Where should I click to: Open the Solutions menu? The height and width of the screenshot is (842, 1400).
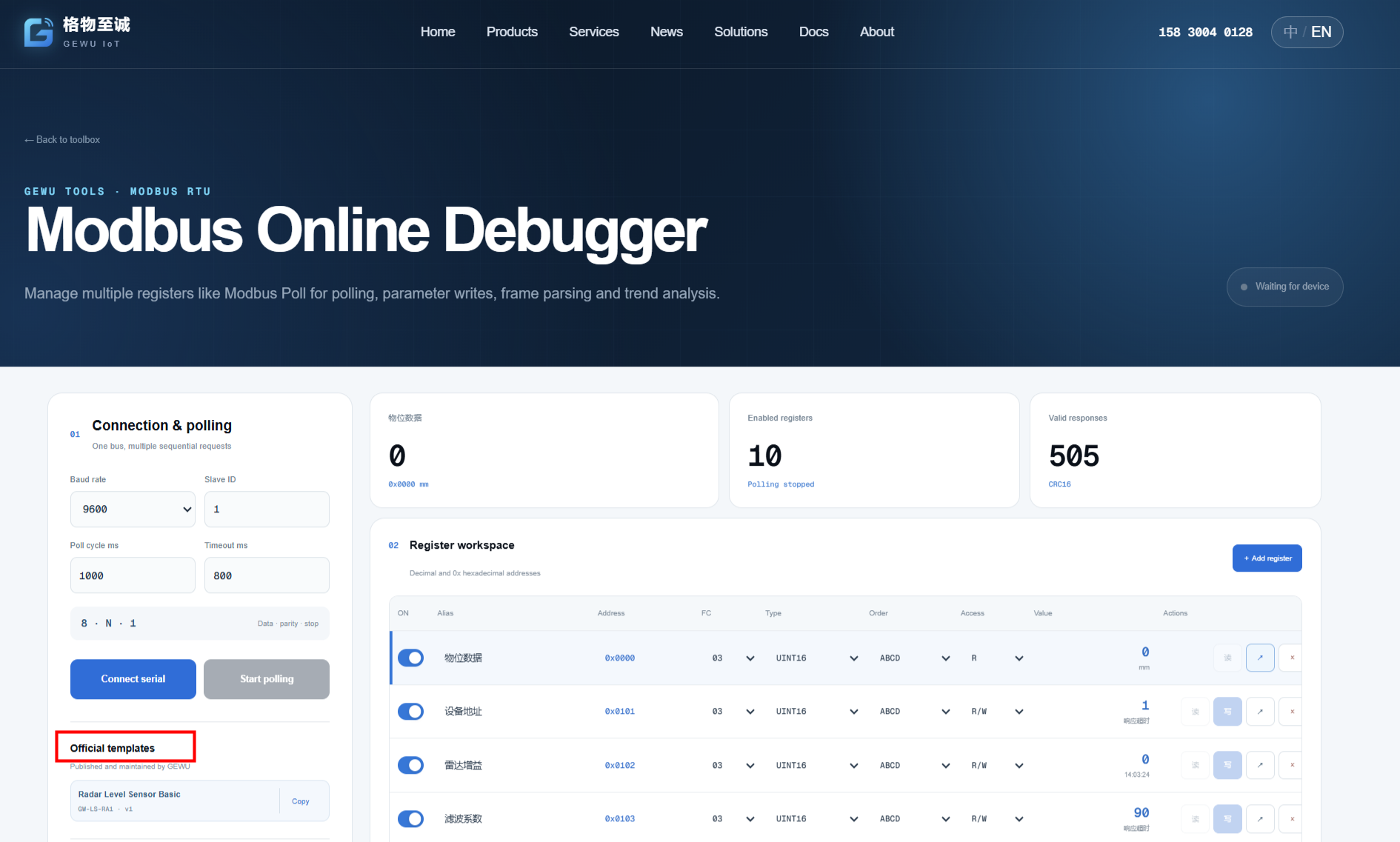741,32
